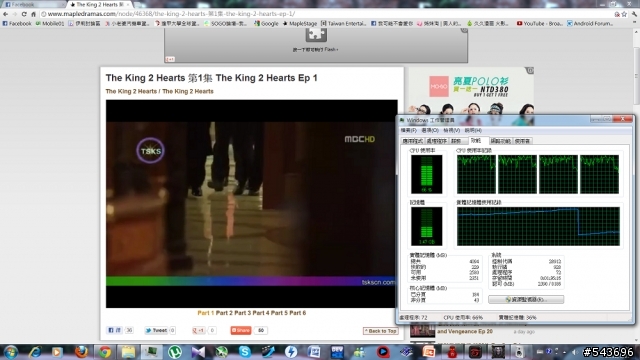
Task: Switch to Chrome in taskbar
Action: coord(104,352)
